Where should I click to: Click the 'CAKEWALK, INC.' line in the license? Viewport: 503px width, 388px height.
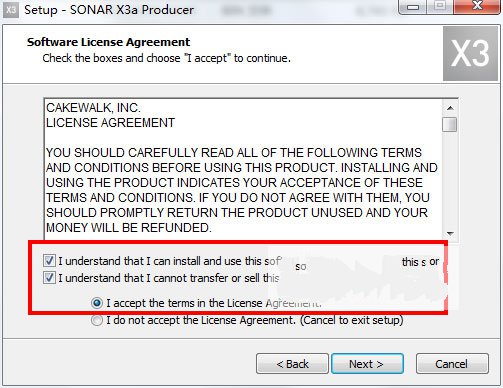tap(93, 108)
